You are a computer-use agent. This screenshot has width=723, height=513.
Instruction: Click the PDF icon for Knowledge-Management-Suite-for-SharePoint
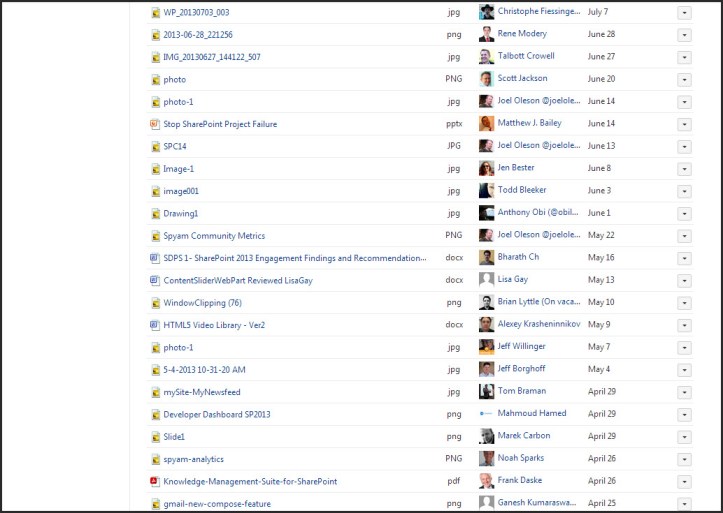click(155, 482)
